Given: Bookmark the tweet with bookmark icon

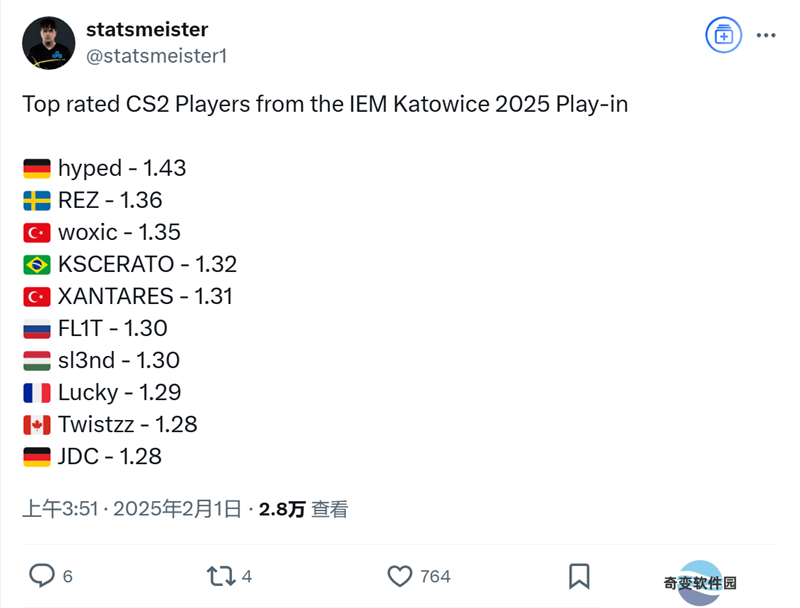Looking at the screenshot, I should [x=579, y=576].
